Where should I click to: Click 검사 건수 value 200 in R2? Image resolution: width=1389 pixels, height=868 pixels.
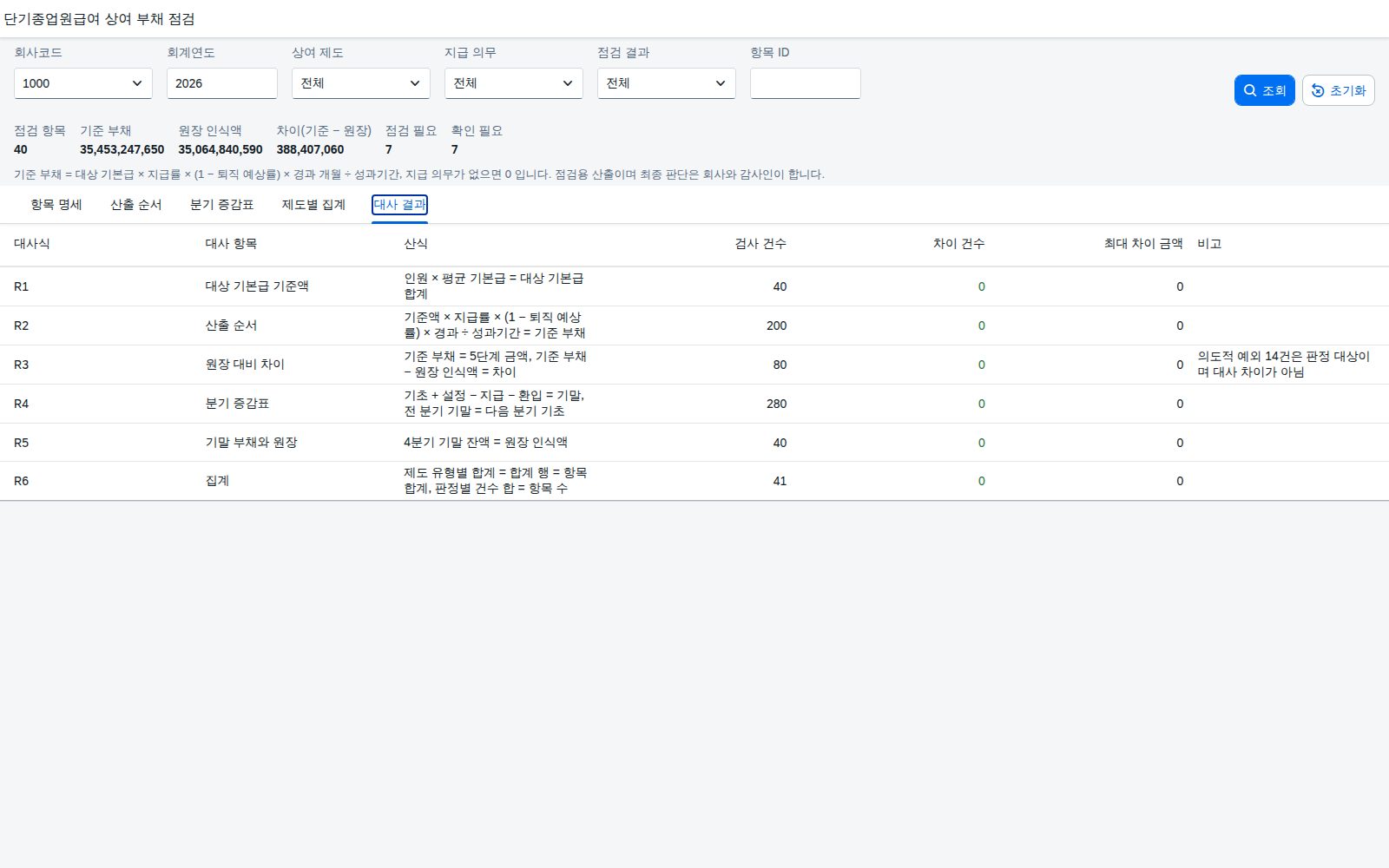776,325
